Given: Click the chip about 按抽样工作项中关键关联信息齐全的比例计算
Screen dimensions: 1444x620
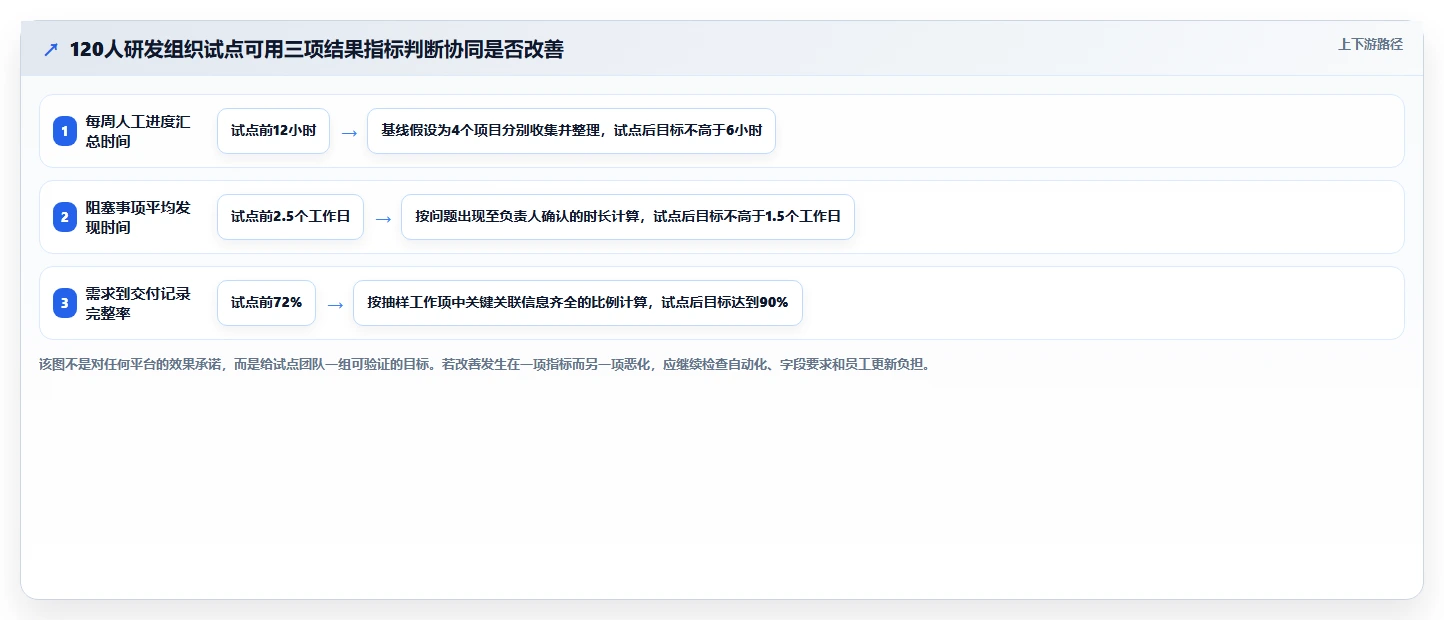Looking at the screenshot, I should pos(578,303).
